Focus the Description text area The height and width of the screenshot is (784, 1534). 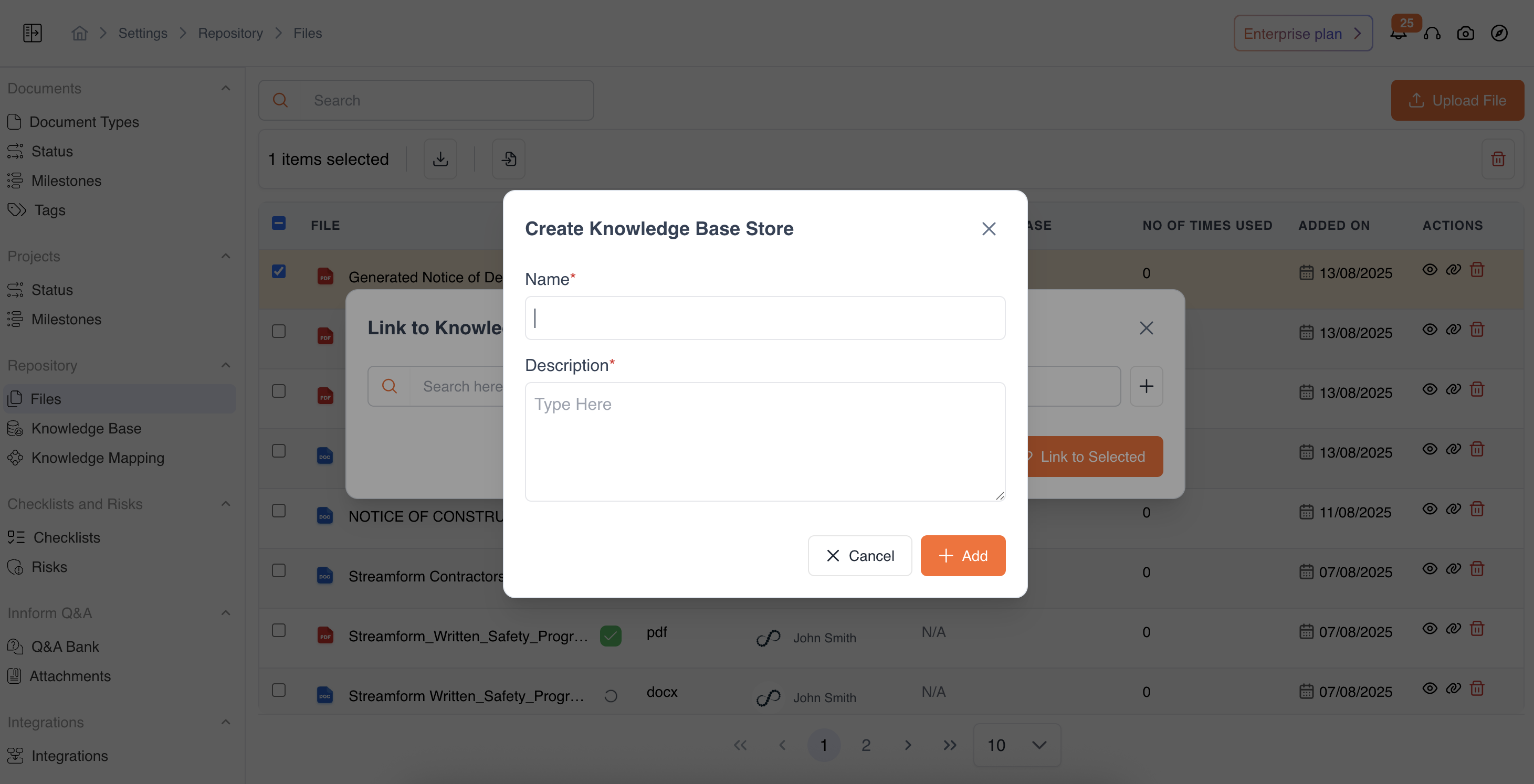click(x=764, y=441)
